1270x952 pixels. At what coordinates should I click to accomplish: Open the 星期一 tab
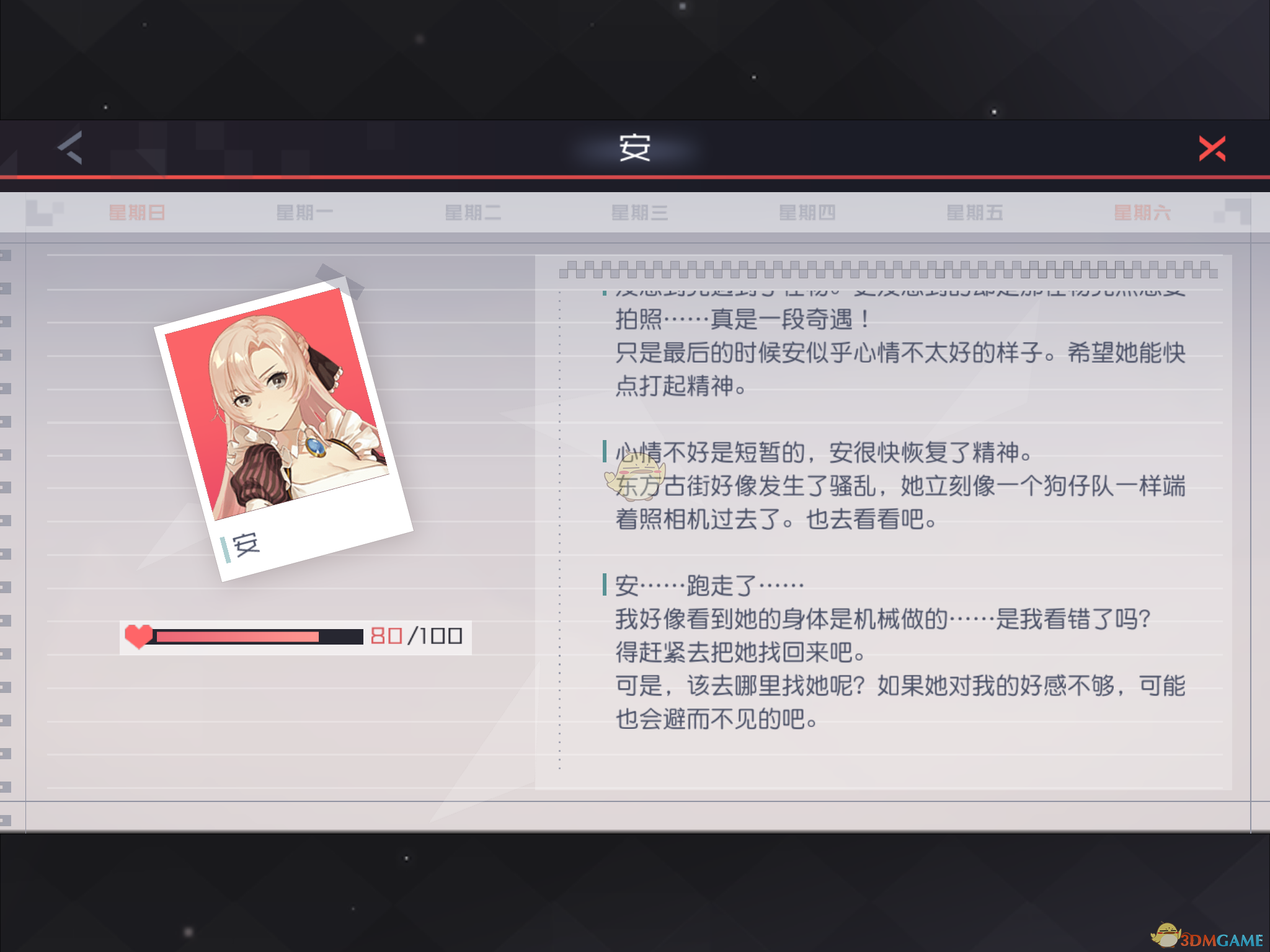point(304,213)
